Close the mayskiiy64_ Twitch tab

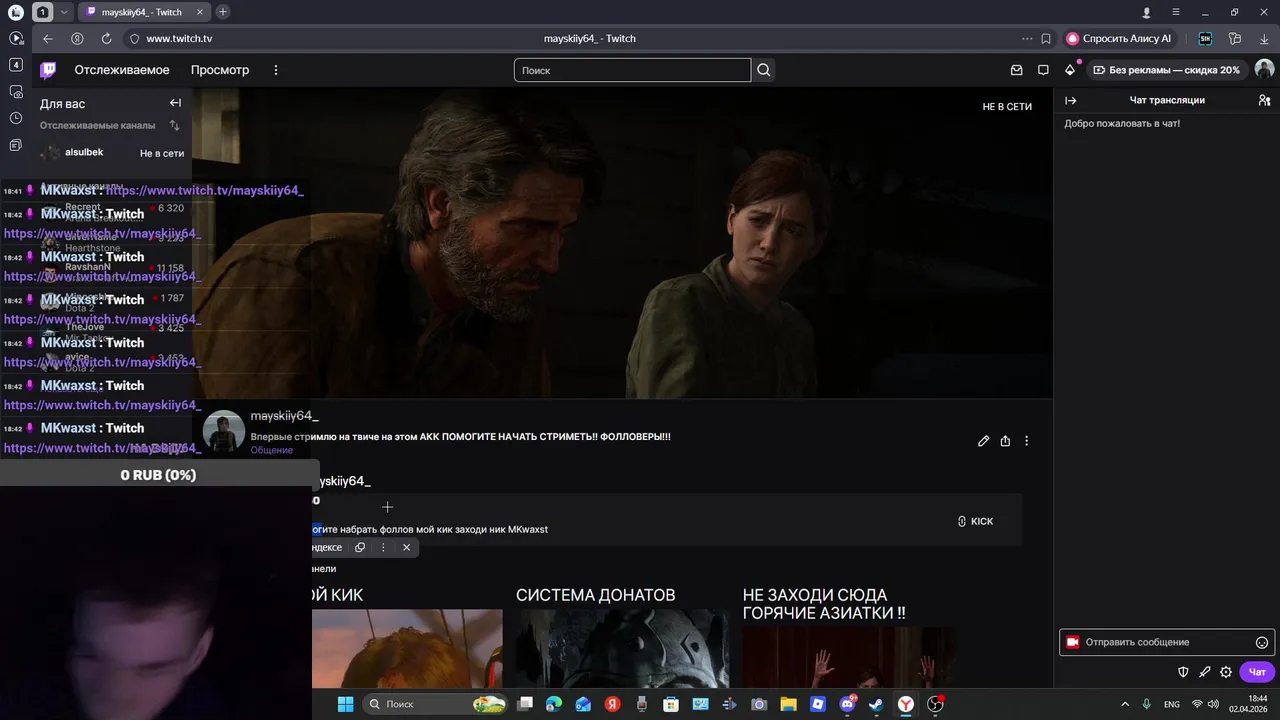(x=199, y=12)
